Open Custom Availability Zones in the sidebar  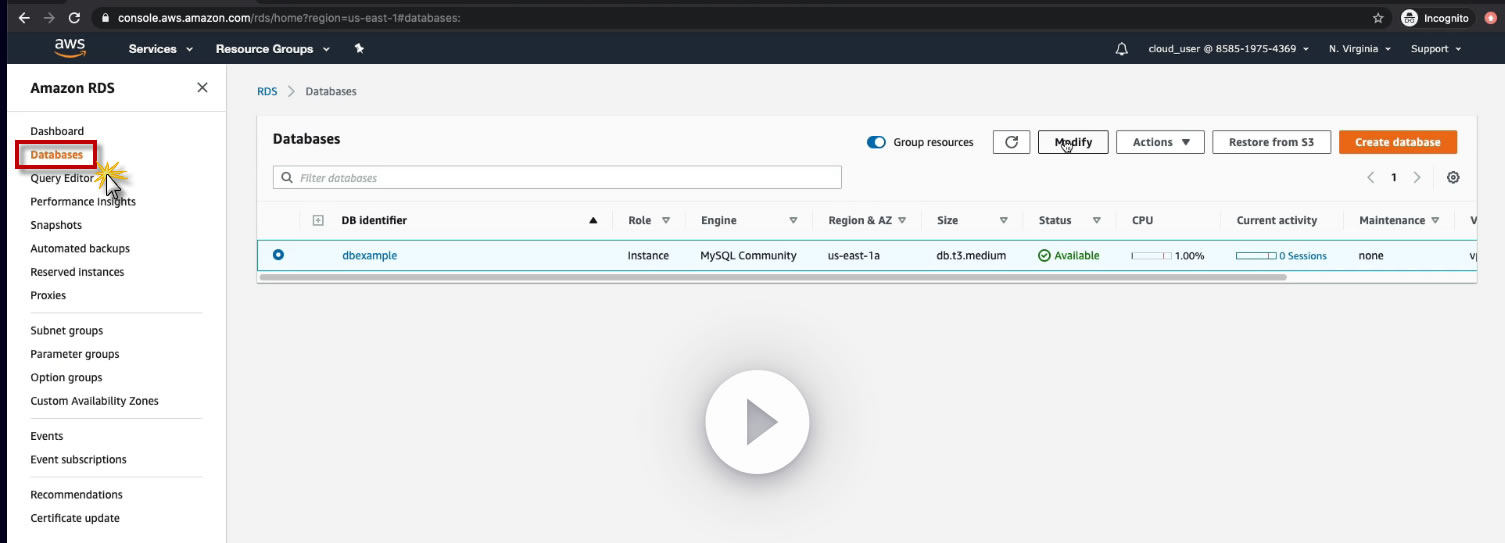94,401
